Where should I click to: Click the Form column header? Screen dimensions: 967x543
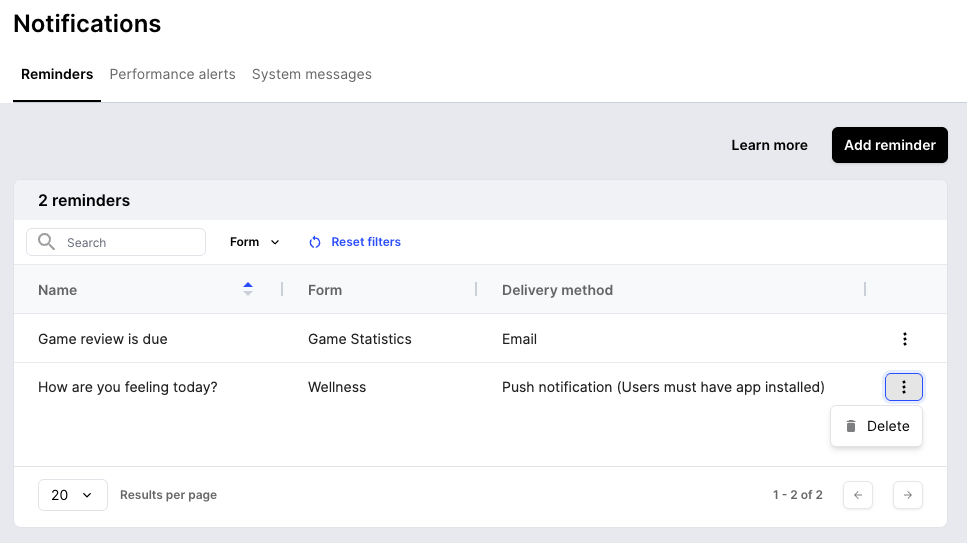325,290
